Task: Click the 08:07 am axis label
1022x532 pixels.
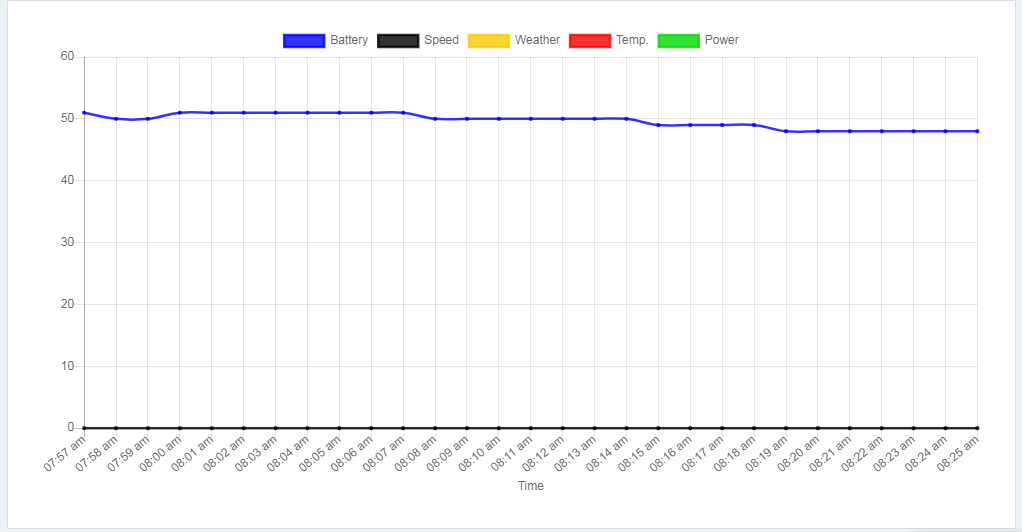Action: point(383,453)
